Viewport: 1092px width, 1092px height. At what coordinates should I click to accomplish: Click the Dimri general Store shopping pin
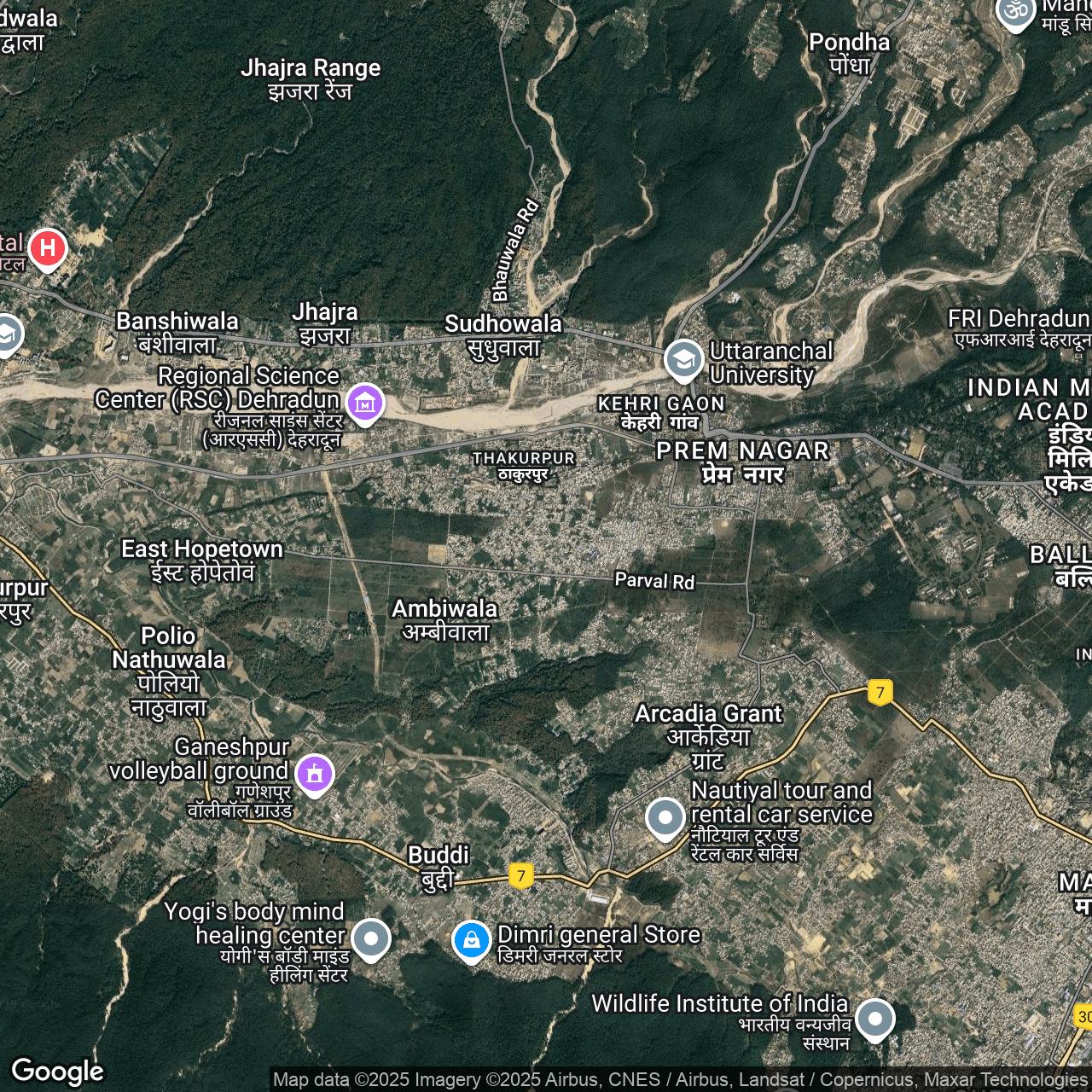pos(471,940)
